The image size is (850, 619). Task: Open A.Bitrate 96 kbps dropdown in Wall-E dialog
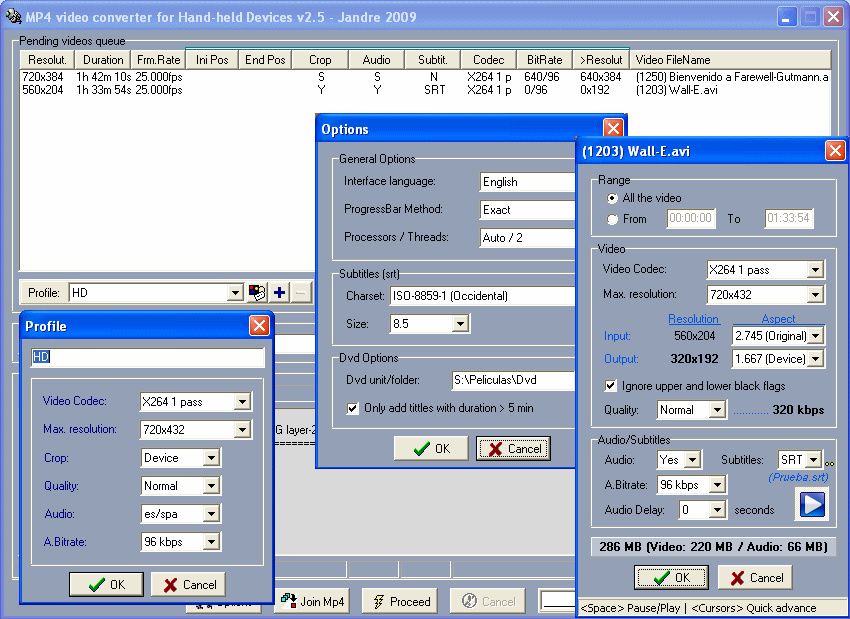point(717,485)
